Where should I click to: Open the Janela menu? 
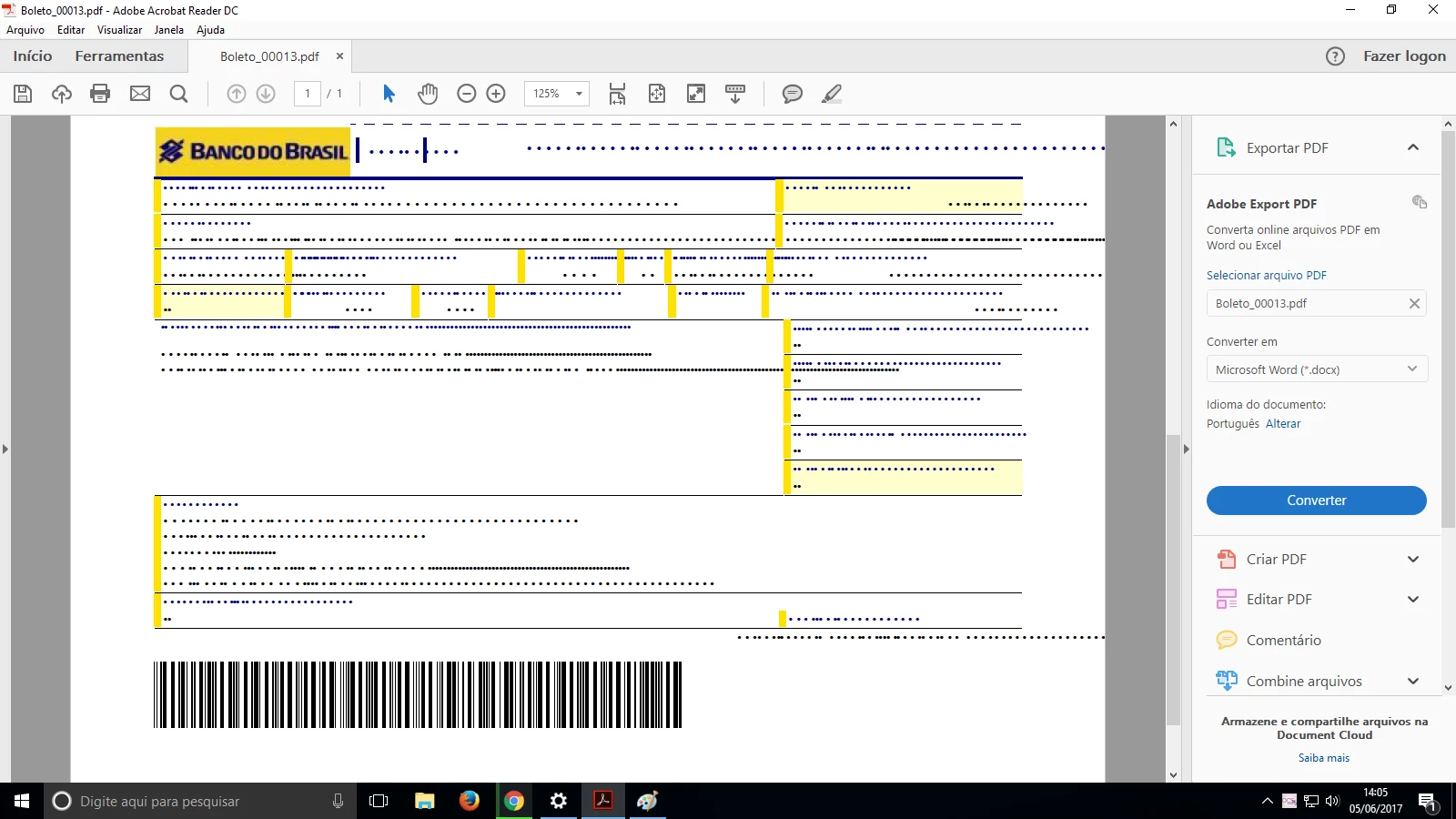coord(168,30)
